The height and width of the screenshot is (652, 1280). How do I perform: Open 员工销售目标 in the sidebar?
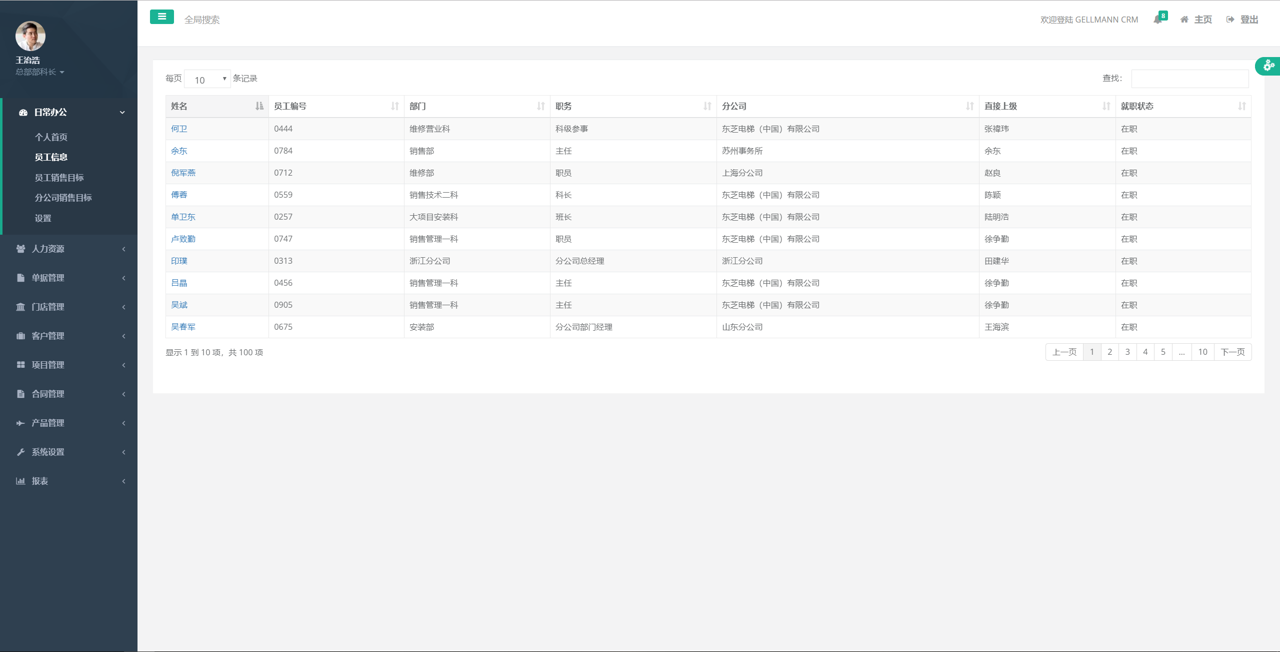[59, 178]
